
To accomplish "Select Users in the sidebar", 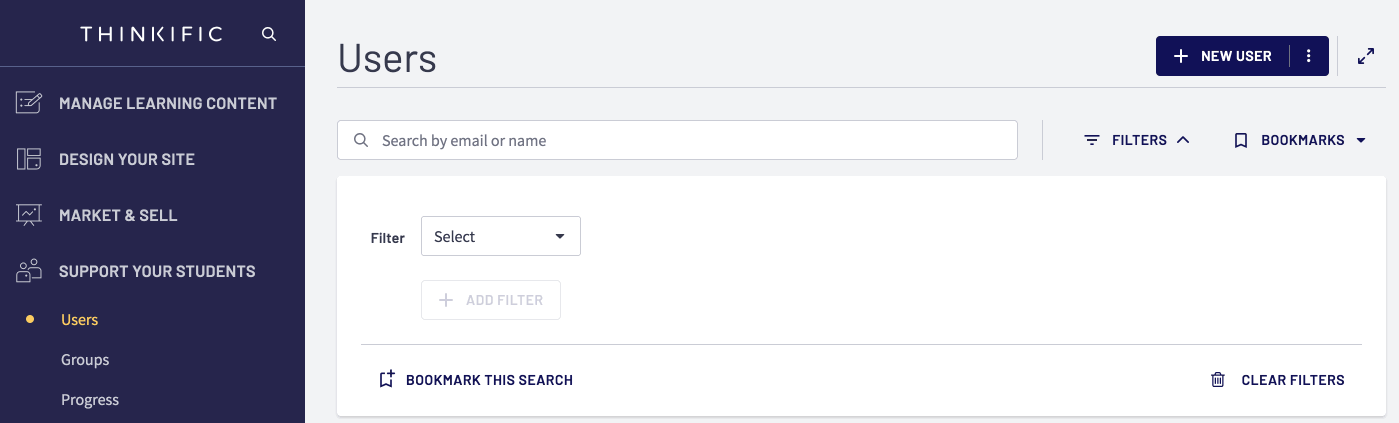I will coord(79,320).
